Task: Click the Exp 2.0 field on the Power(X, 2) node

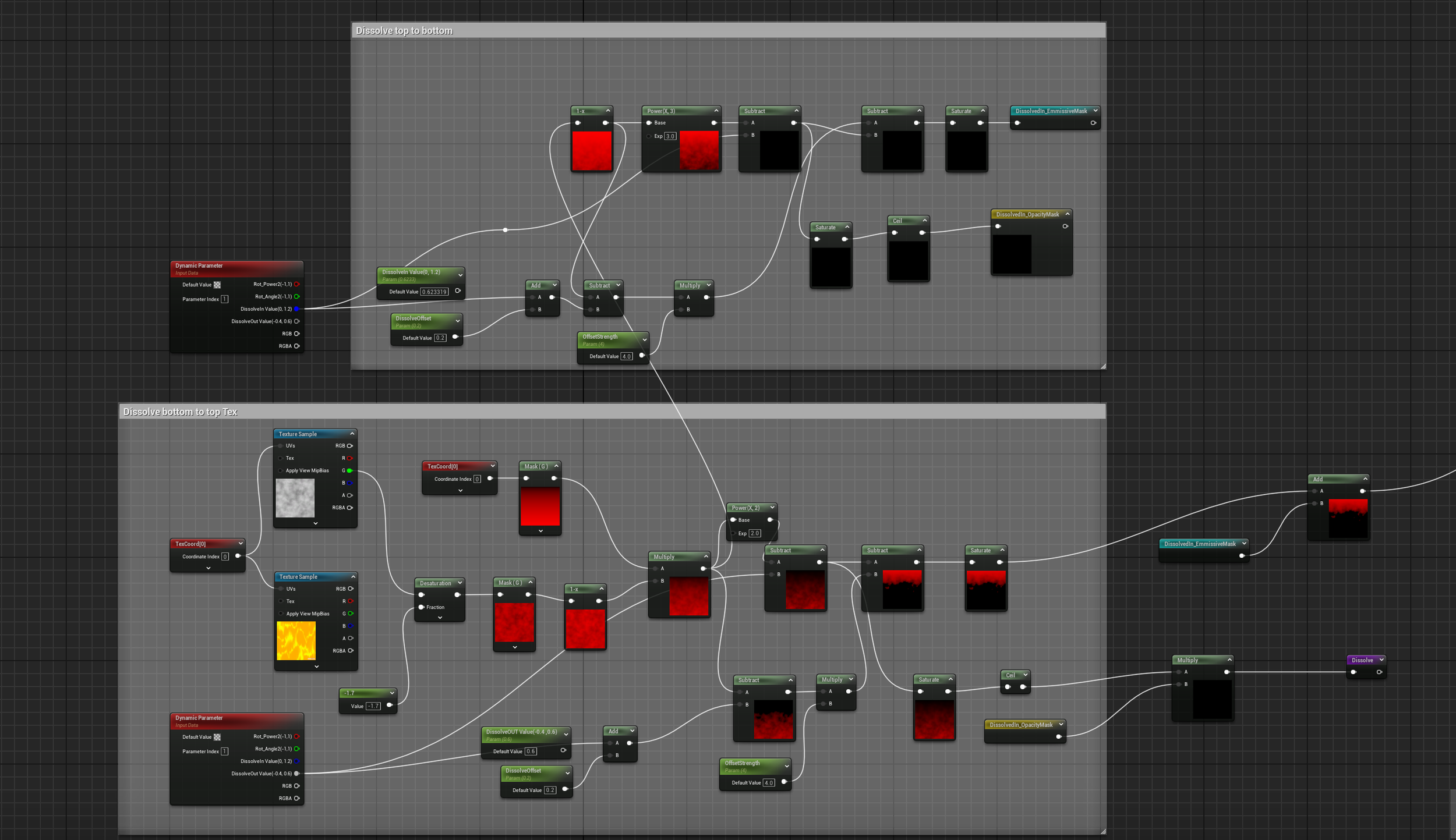Action: click(x=755, y=533)
